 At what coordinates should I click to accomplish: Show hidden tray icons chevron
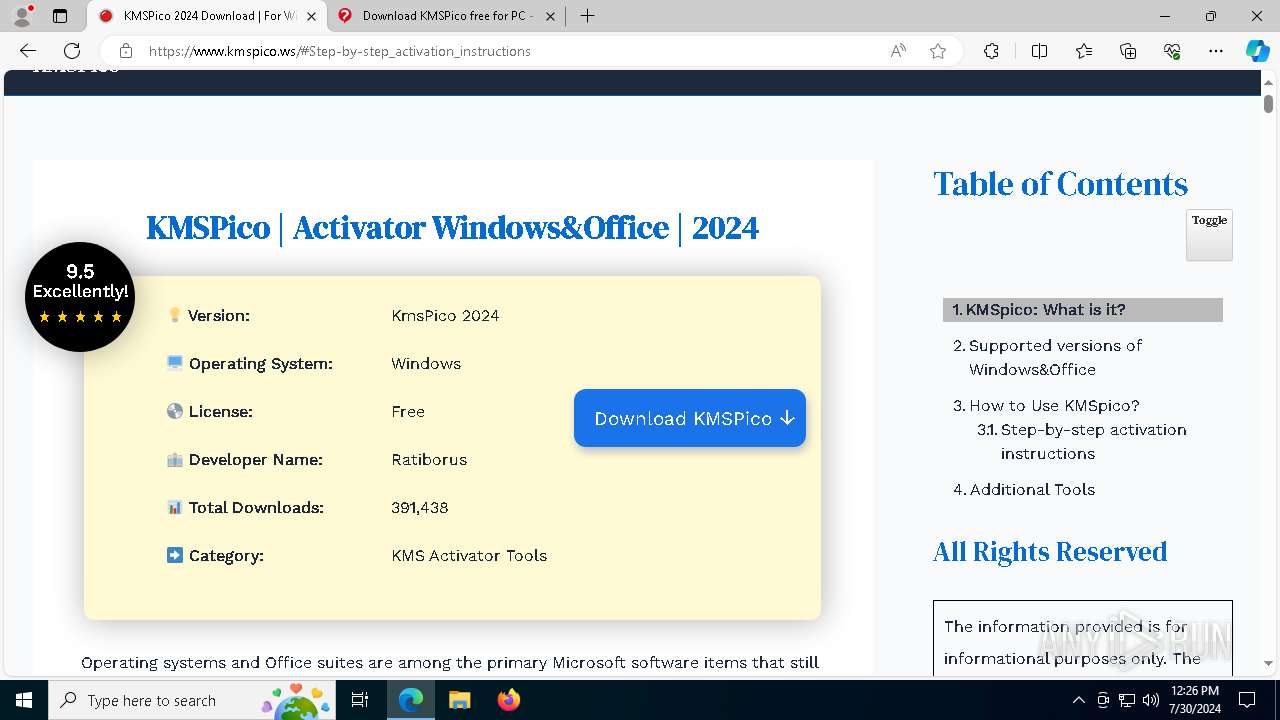click(x=1078, y=700)
